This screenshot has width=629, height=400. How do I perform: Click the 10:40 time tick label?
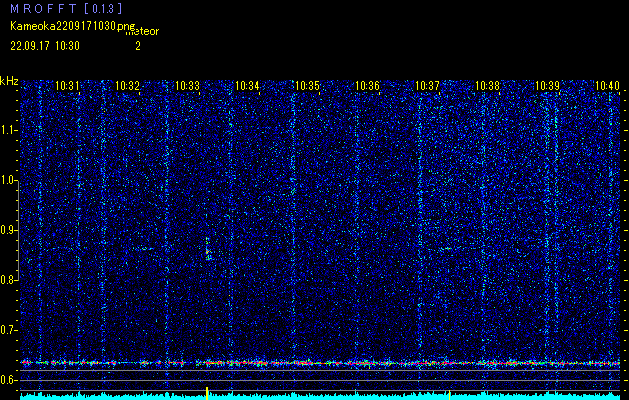pos(607,85)
